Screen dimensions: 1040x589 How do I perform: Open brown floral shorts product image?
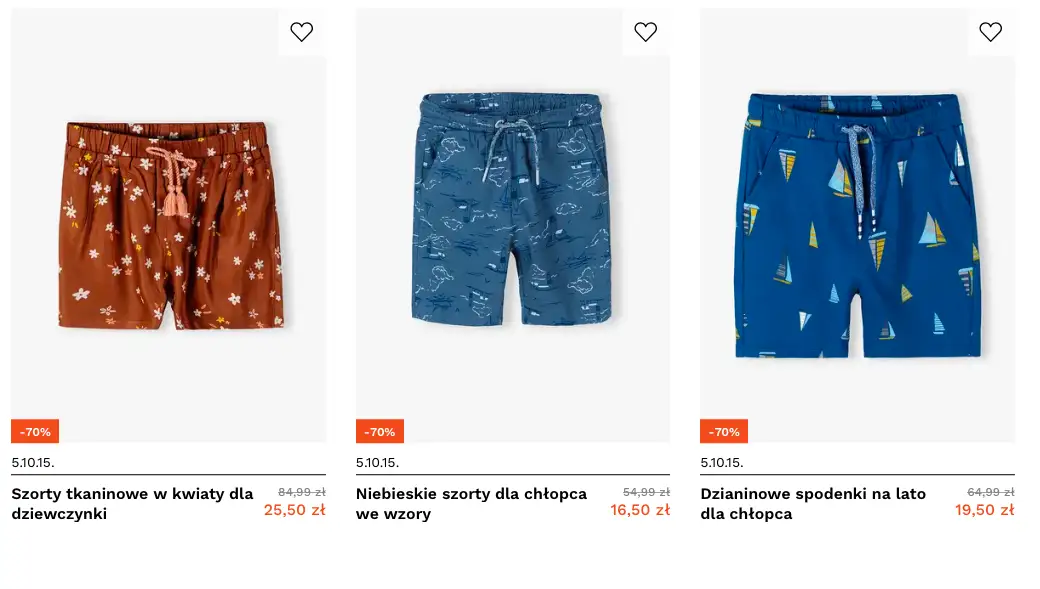(168, 225)
